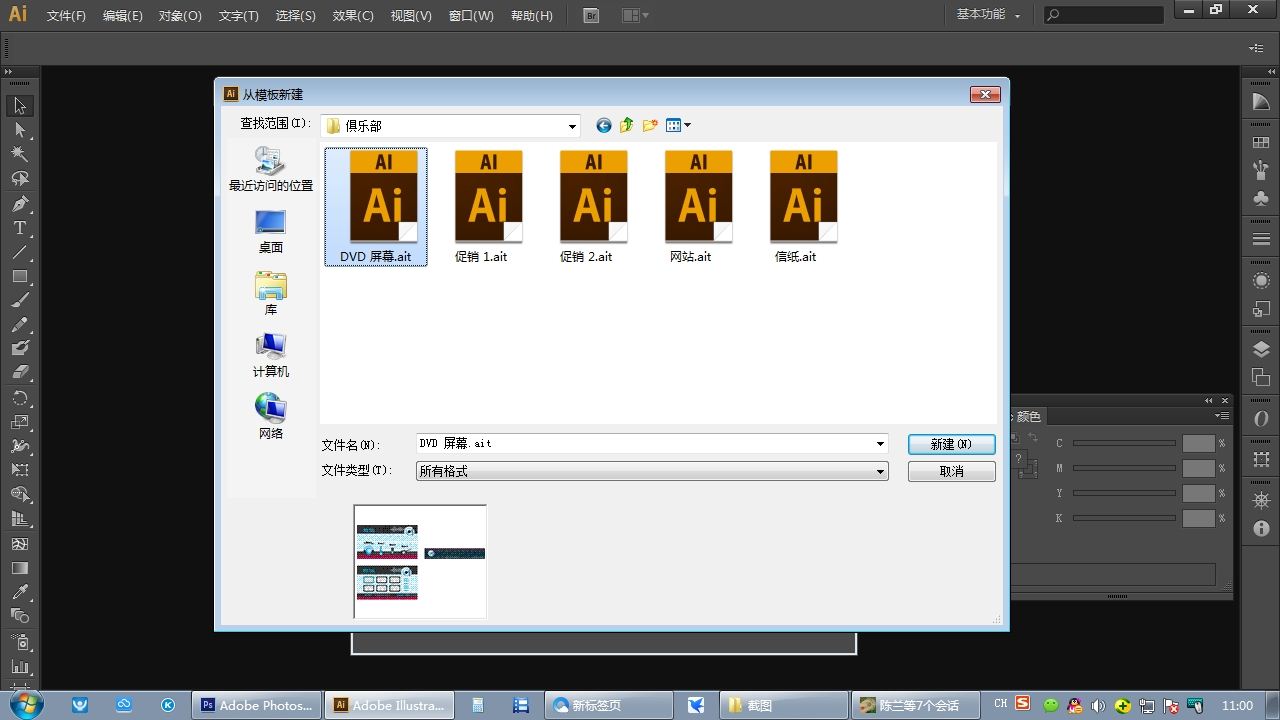Select the Selection tool in Illustrator toolbar

coord(20,105)
